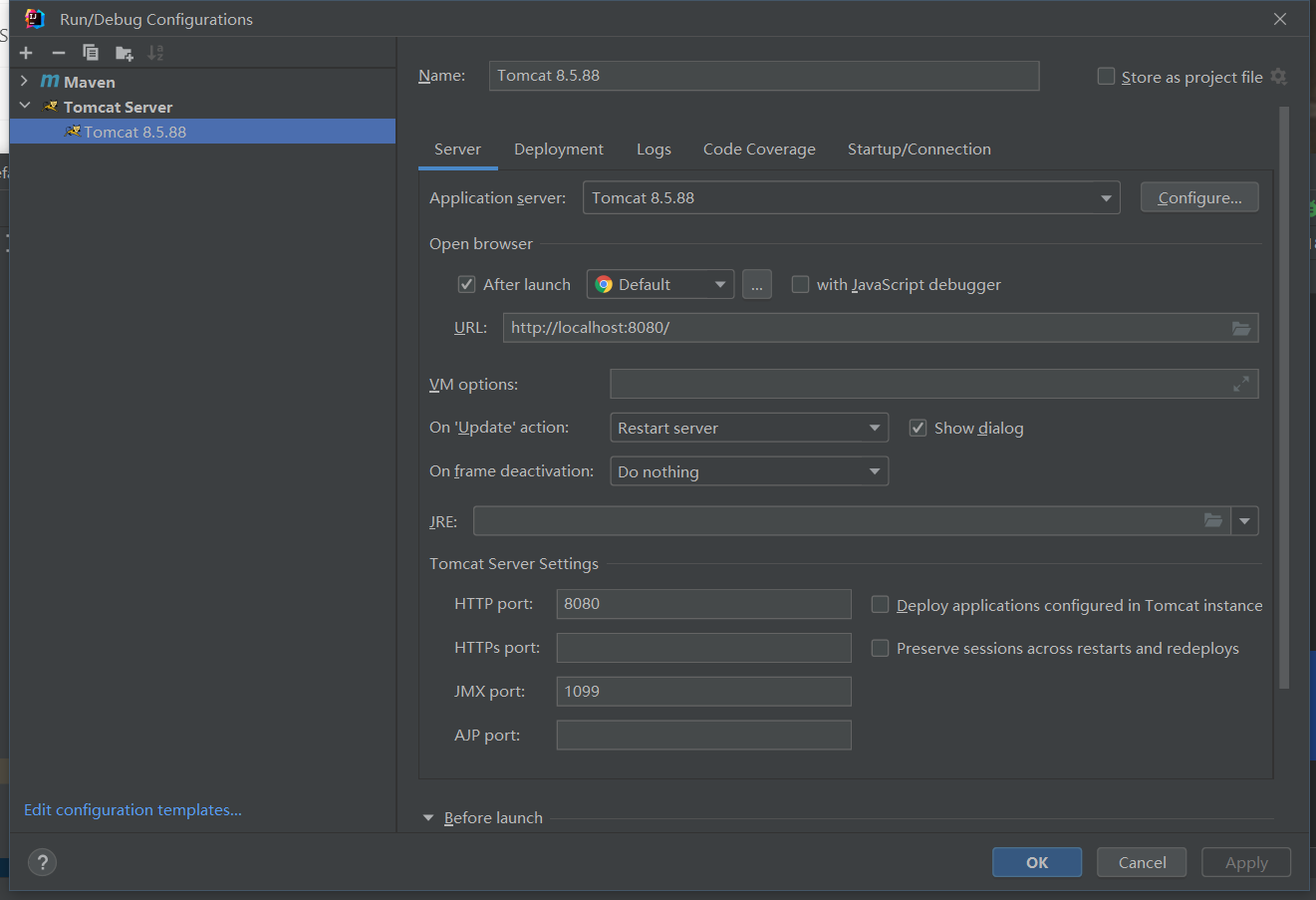This screenshot has width=1316, height=900.
Task: Uncheck the Show dialog checkbox
Action: coord(918,428)
